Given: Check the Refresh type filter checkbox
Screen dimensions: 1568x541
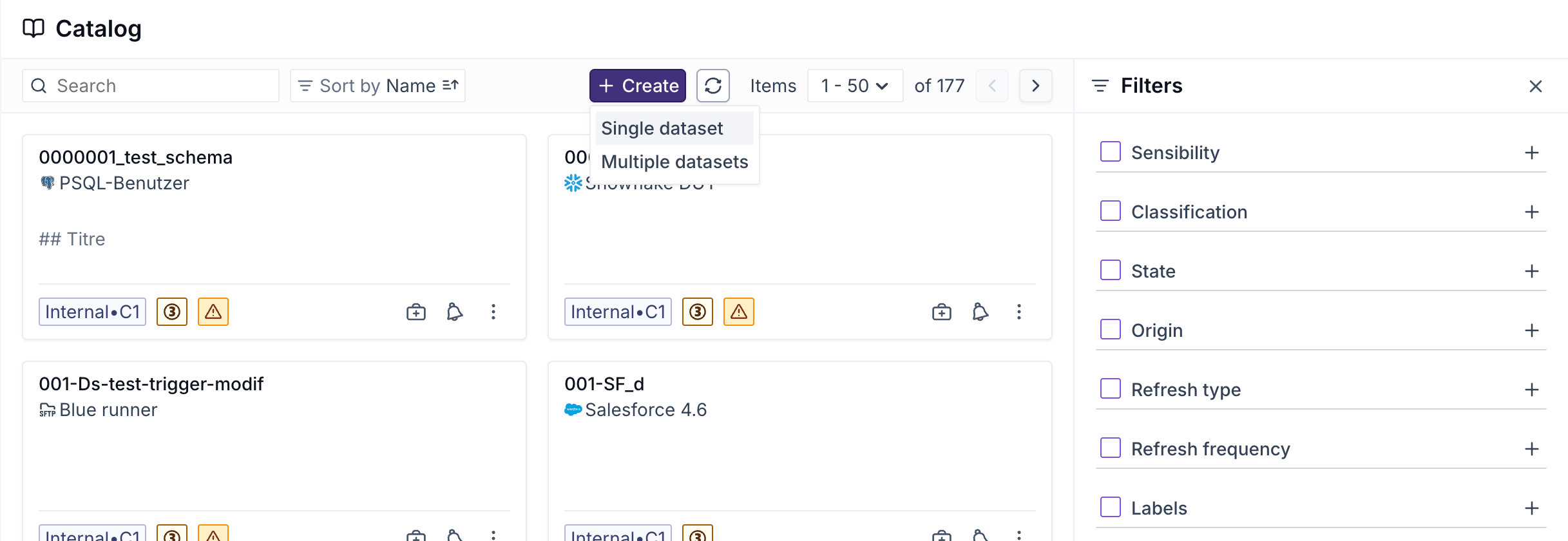Looking at the screenshot, I should tap(1111, 389).
